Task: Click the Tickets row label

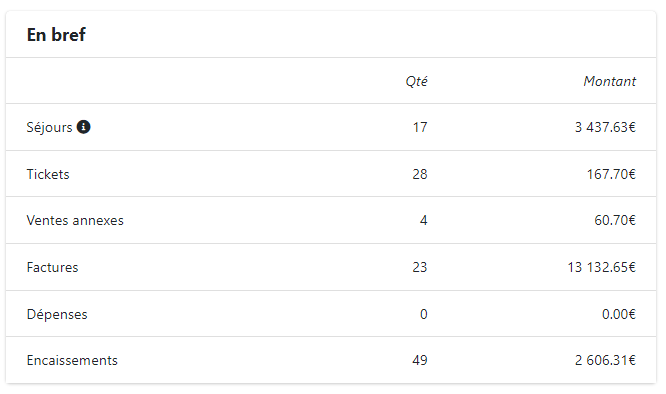Action: 48,174
